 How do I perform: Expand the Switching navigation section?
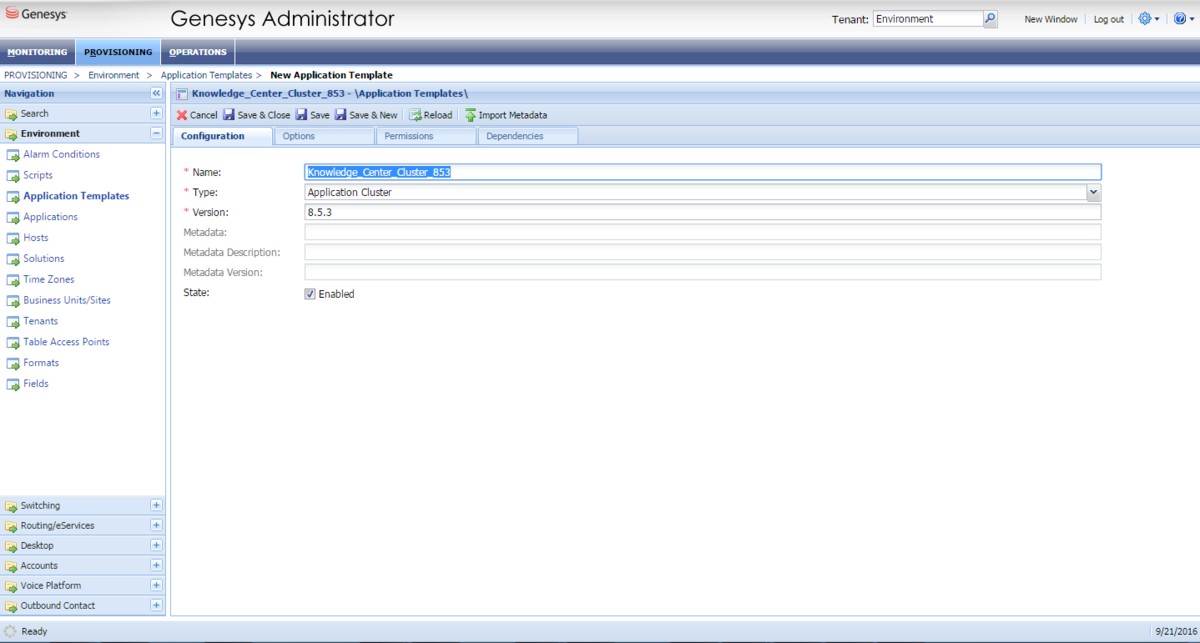pyautogui.click(x=156, y=506)
